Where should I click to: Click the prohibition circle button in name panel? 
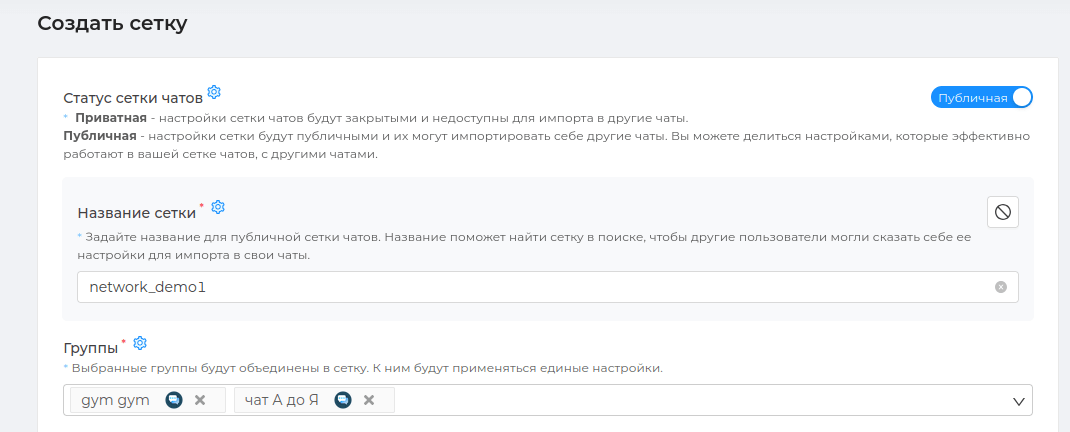(1002, 212)
